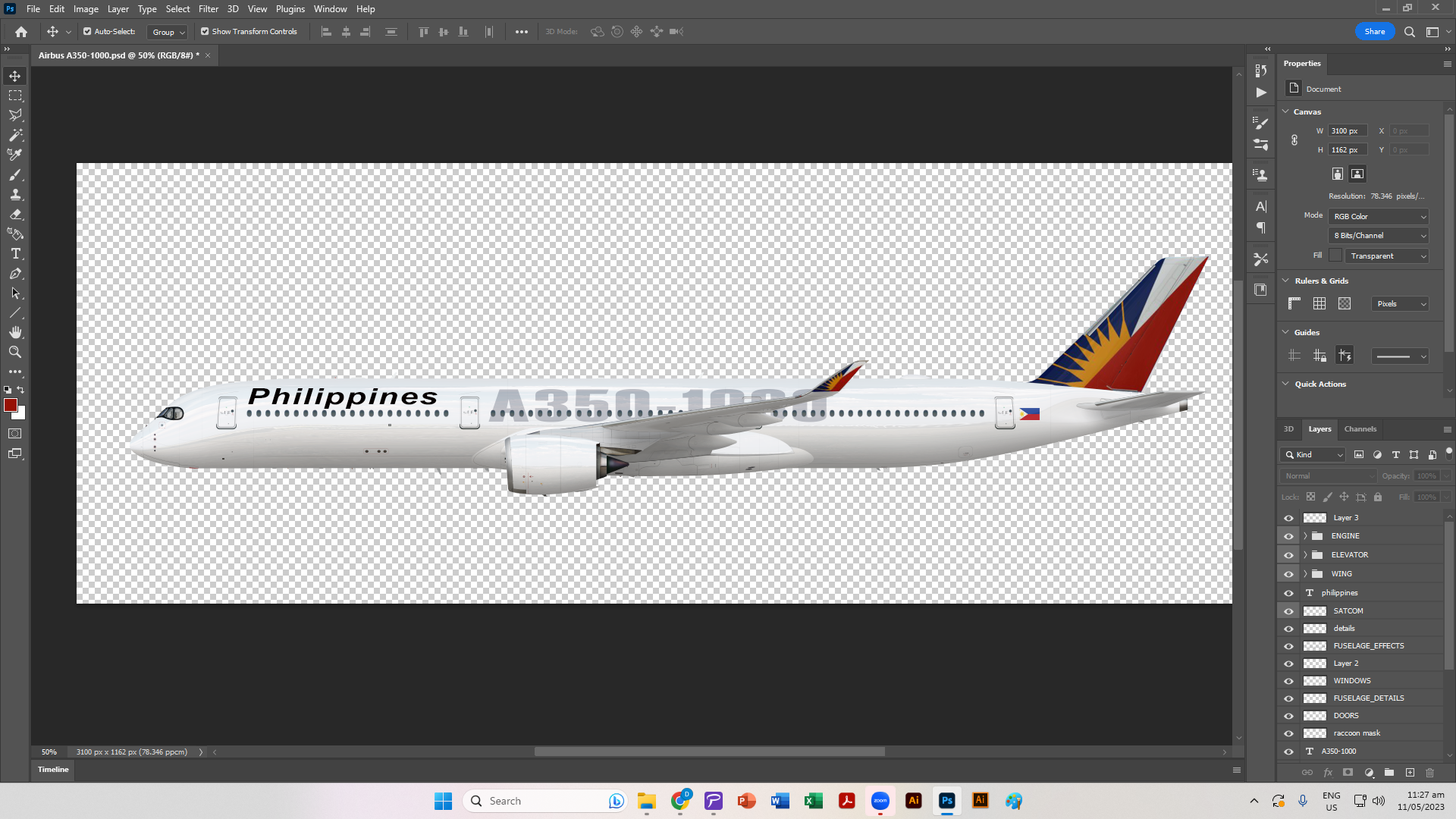
Task: Switch to the Channels tab
Action: (x=1360, y=429)
